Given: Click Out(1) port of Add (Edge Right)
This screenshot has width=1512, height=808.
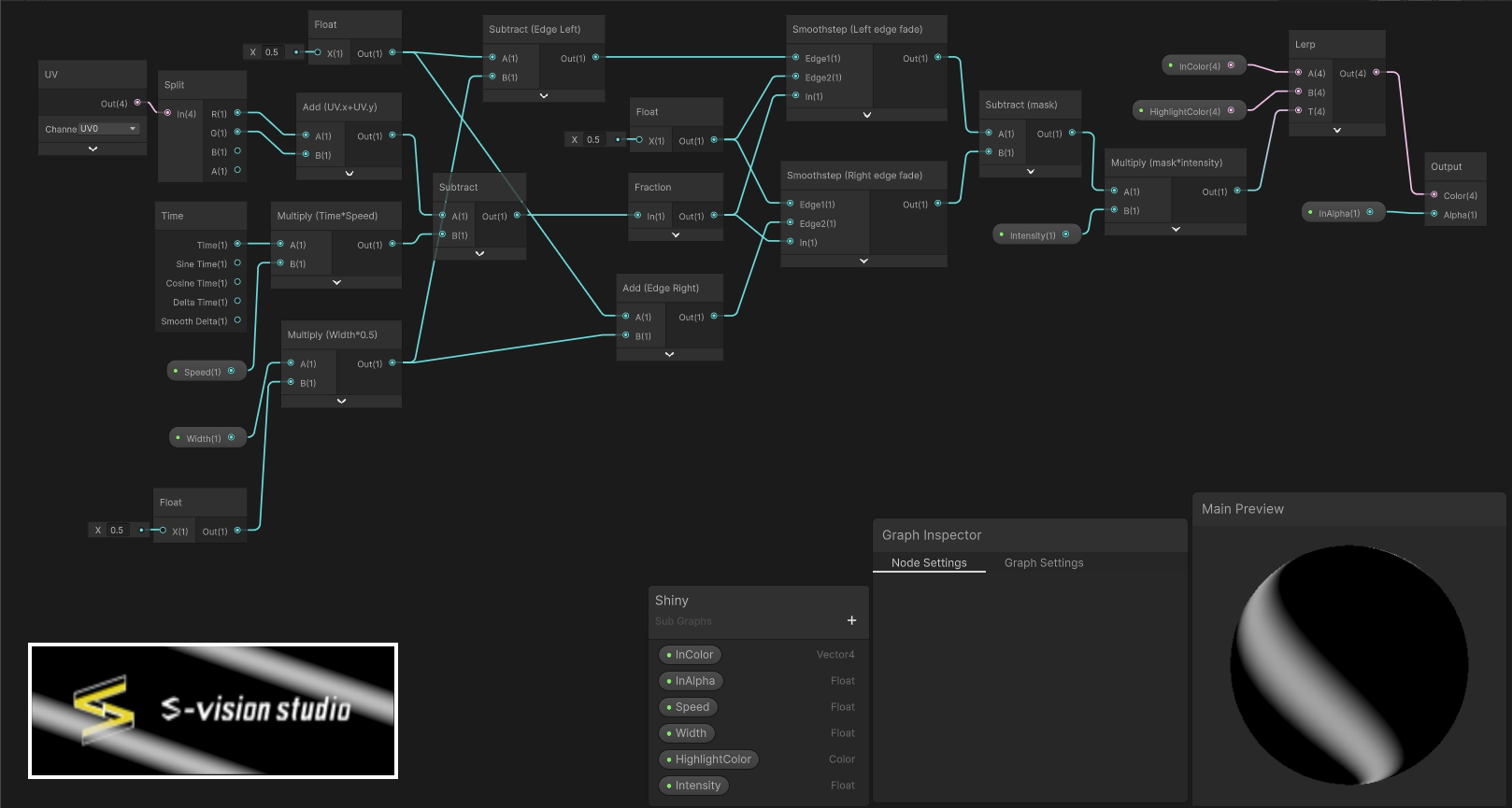Looking at the screenshot, I should 714,316.
